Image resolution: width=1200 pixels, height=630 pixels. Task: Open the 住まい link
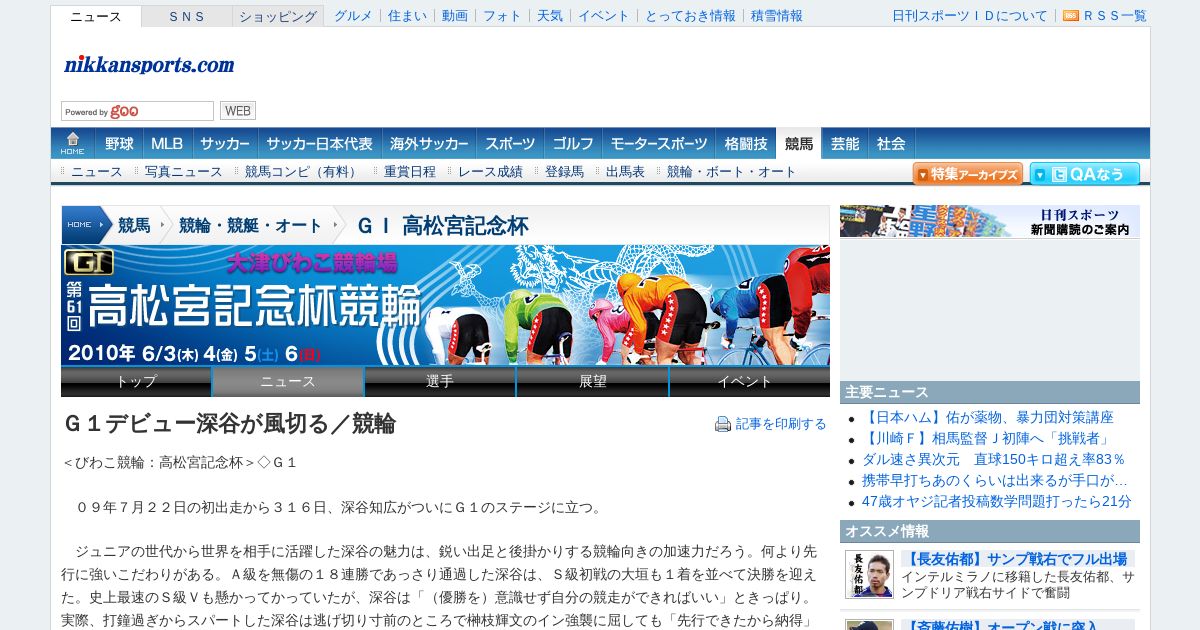click(x=407, y=16)
